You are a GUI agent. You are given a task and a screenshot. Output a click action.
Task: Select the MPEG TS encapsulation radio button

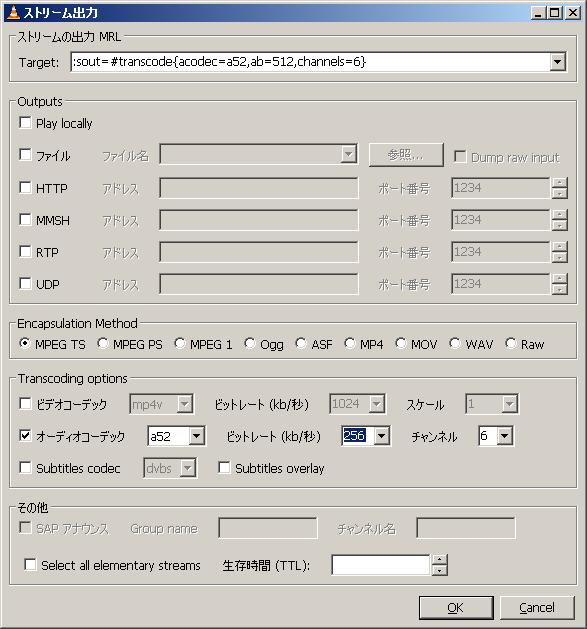tap(25, 343)
